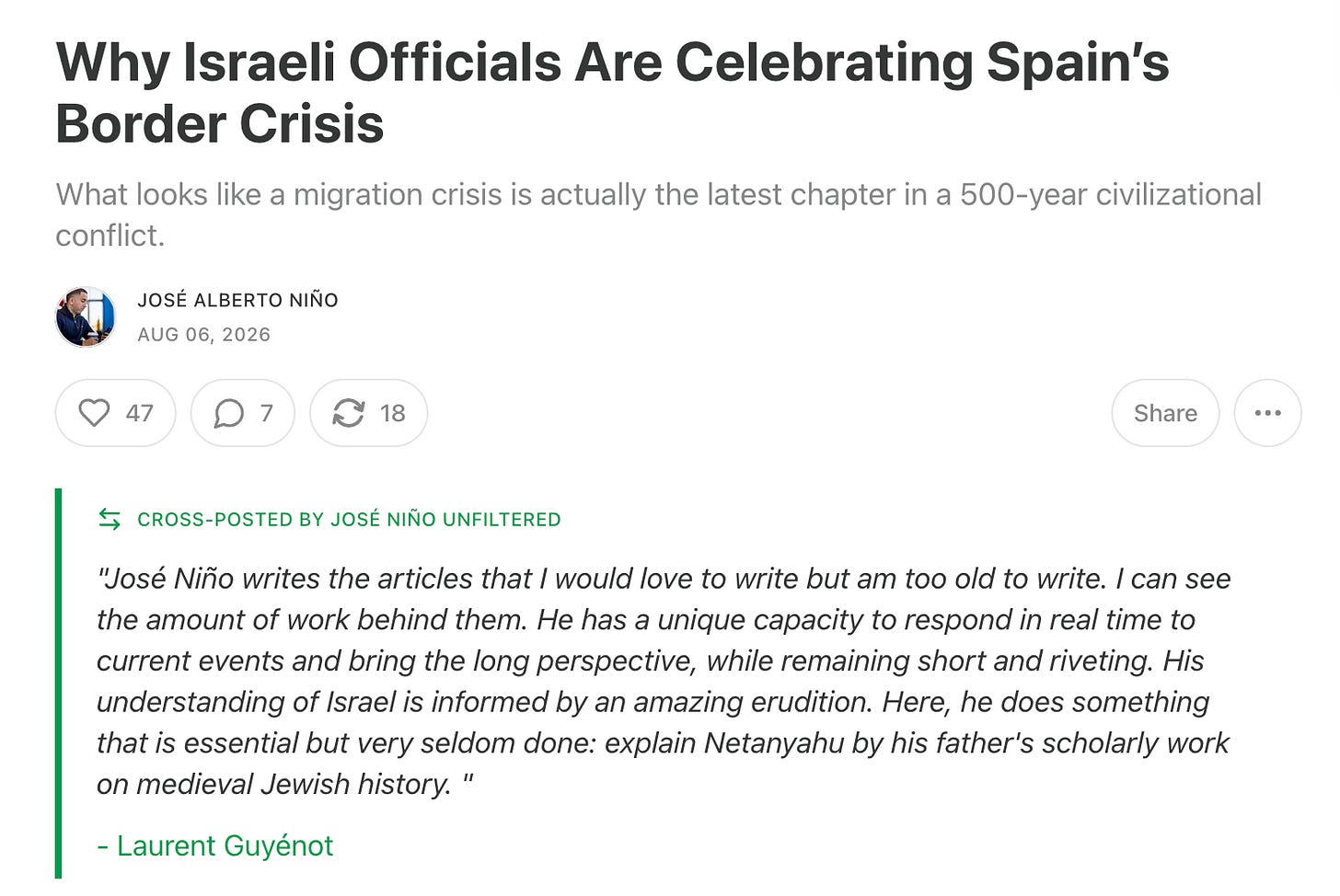Click the AUG 06, 2026 post date
The height and width of the screenshot is (896, 1340).
click(x=204, y=334)
